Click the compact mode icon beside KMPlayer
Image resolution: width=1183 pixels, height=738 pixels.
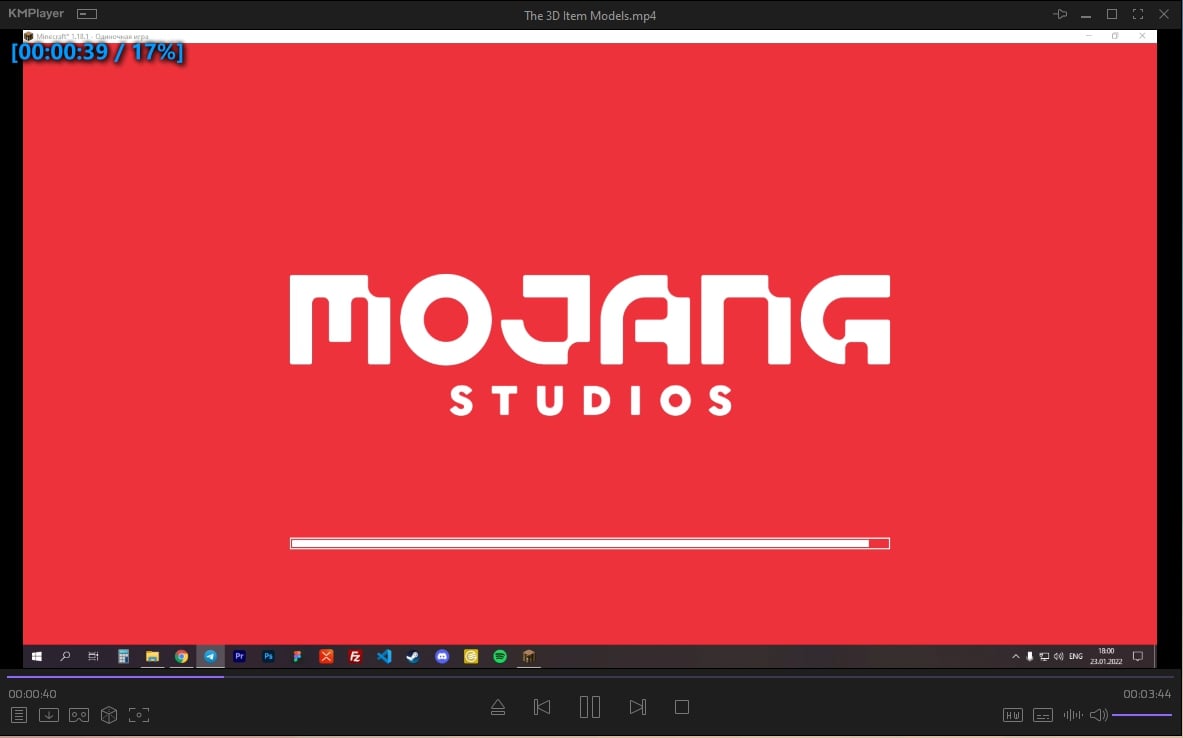coord(87,15)
